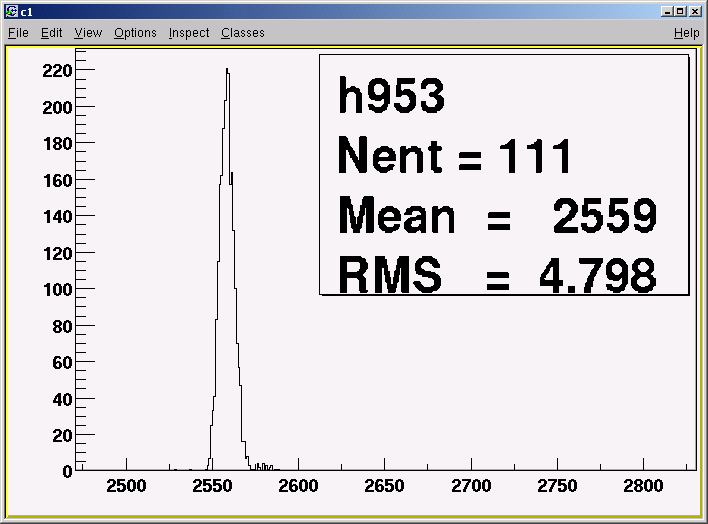Click y-axis label 120
This screenshot has width=708, height=524.
(57, 253)
